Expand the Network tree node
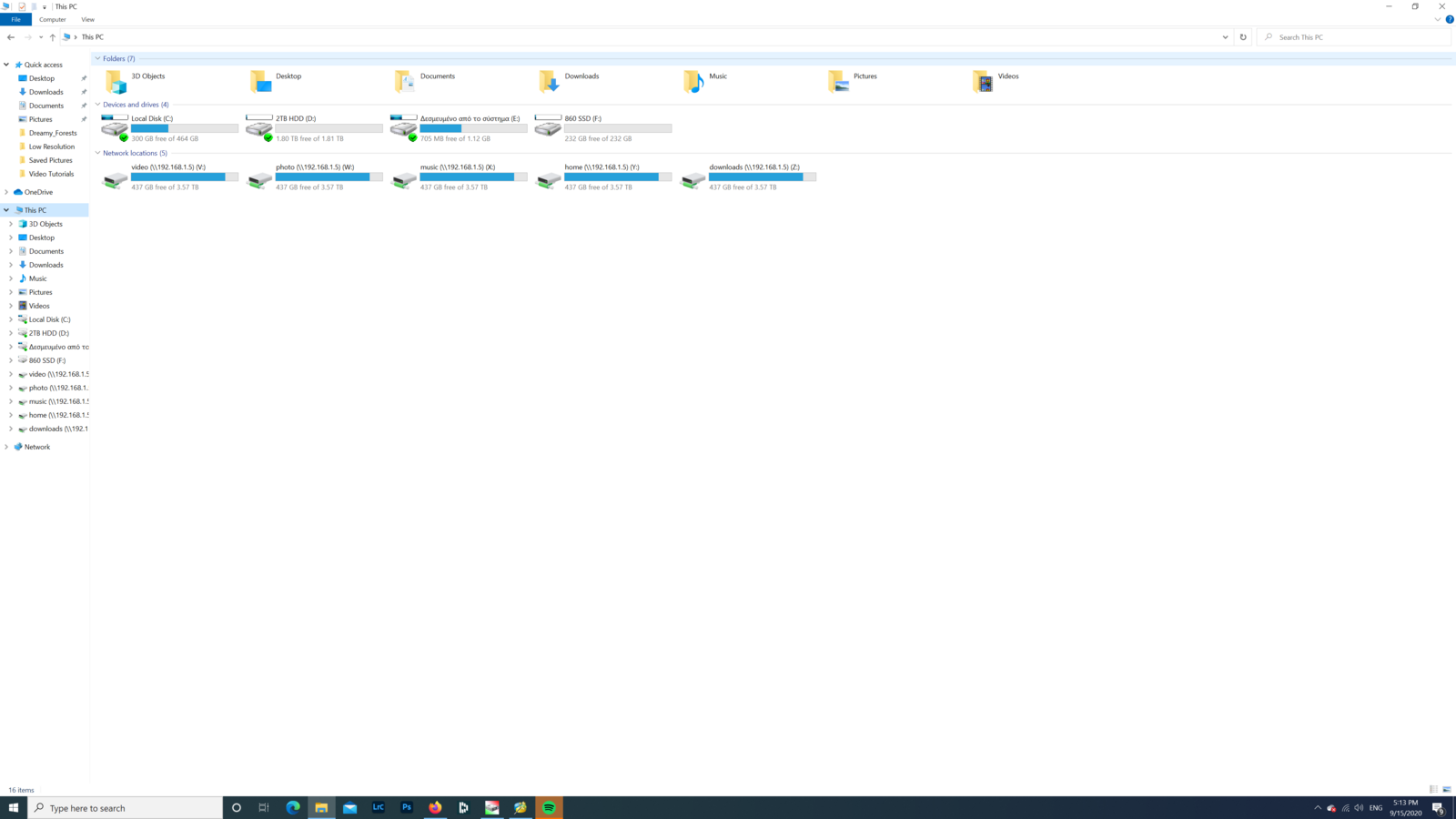 click(6, 447)
